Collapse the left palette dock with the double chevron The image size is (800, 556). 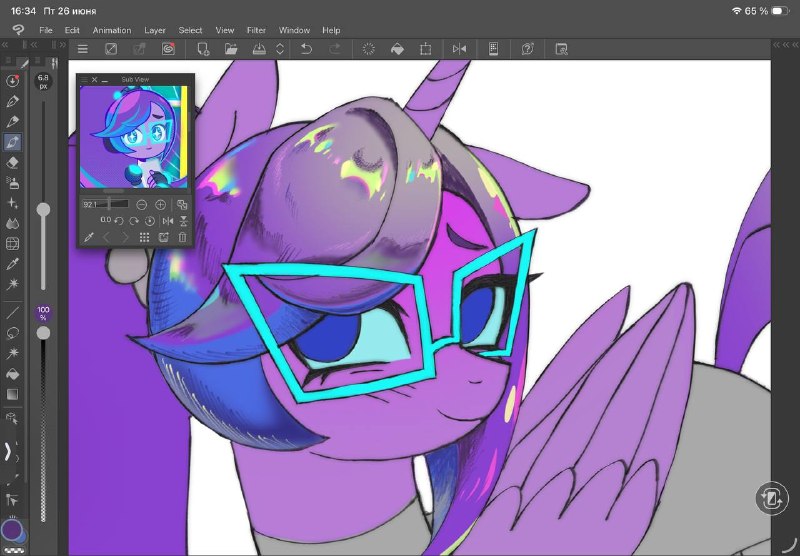click(6, 45)
